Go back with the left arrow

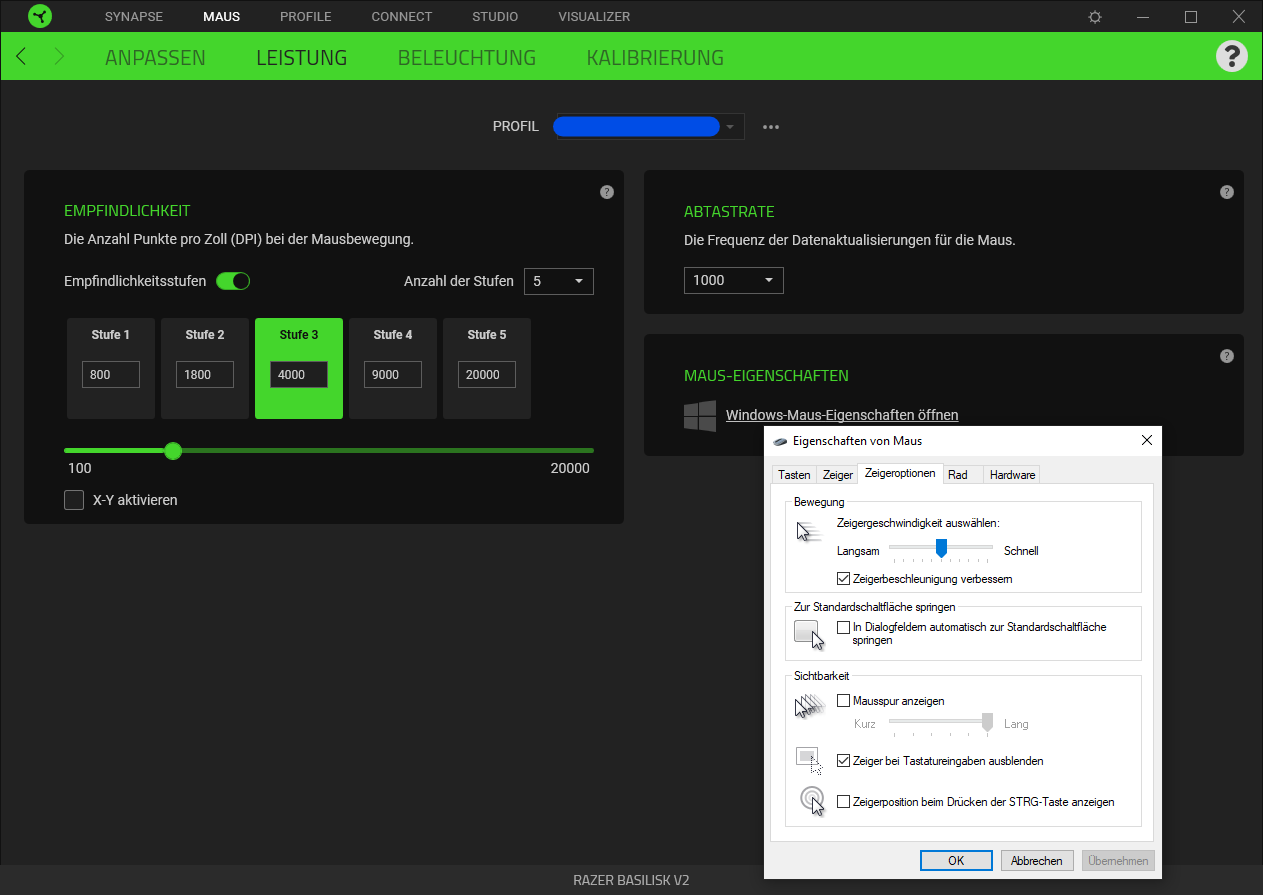[x=21, y=56]
